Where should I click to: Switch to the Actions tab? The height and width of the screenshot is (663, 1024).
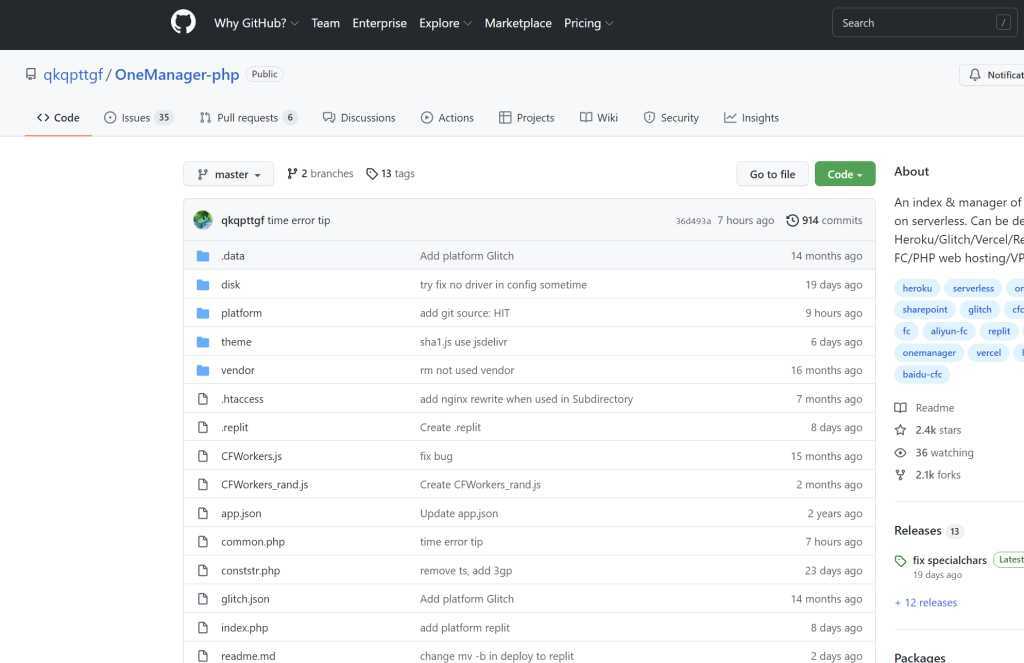(447, 118)
